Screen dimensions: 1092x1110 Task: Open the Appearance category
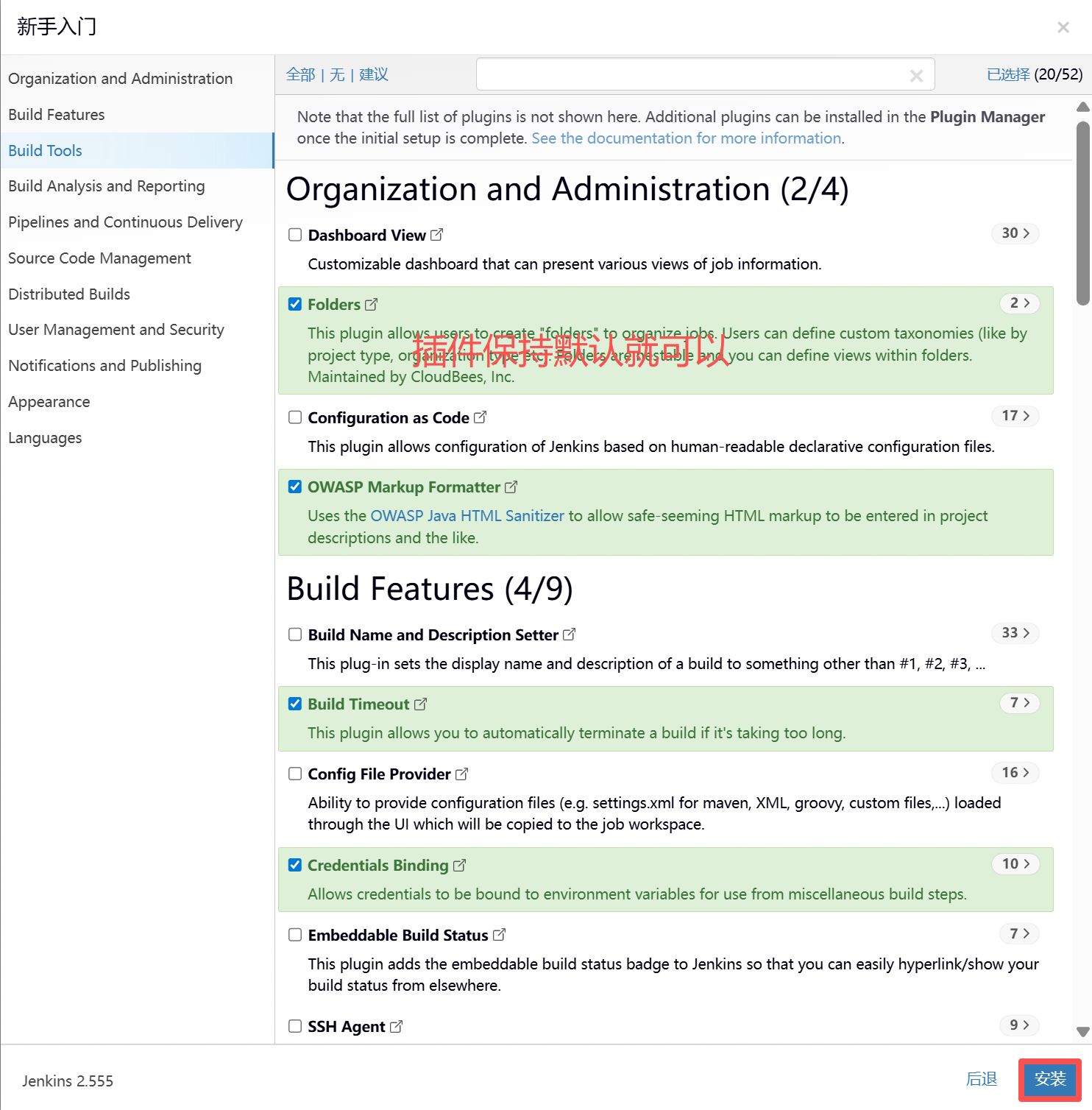[137, 402]
